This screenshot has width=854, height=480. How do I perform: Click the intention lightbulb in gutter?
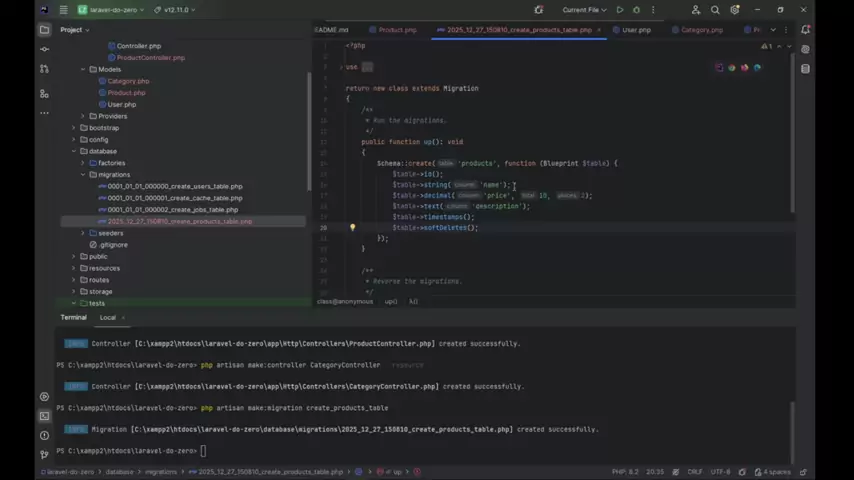(x=352, y=228)
